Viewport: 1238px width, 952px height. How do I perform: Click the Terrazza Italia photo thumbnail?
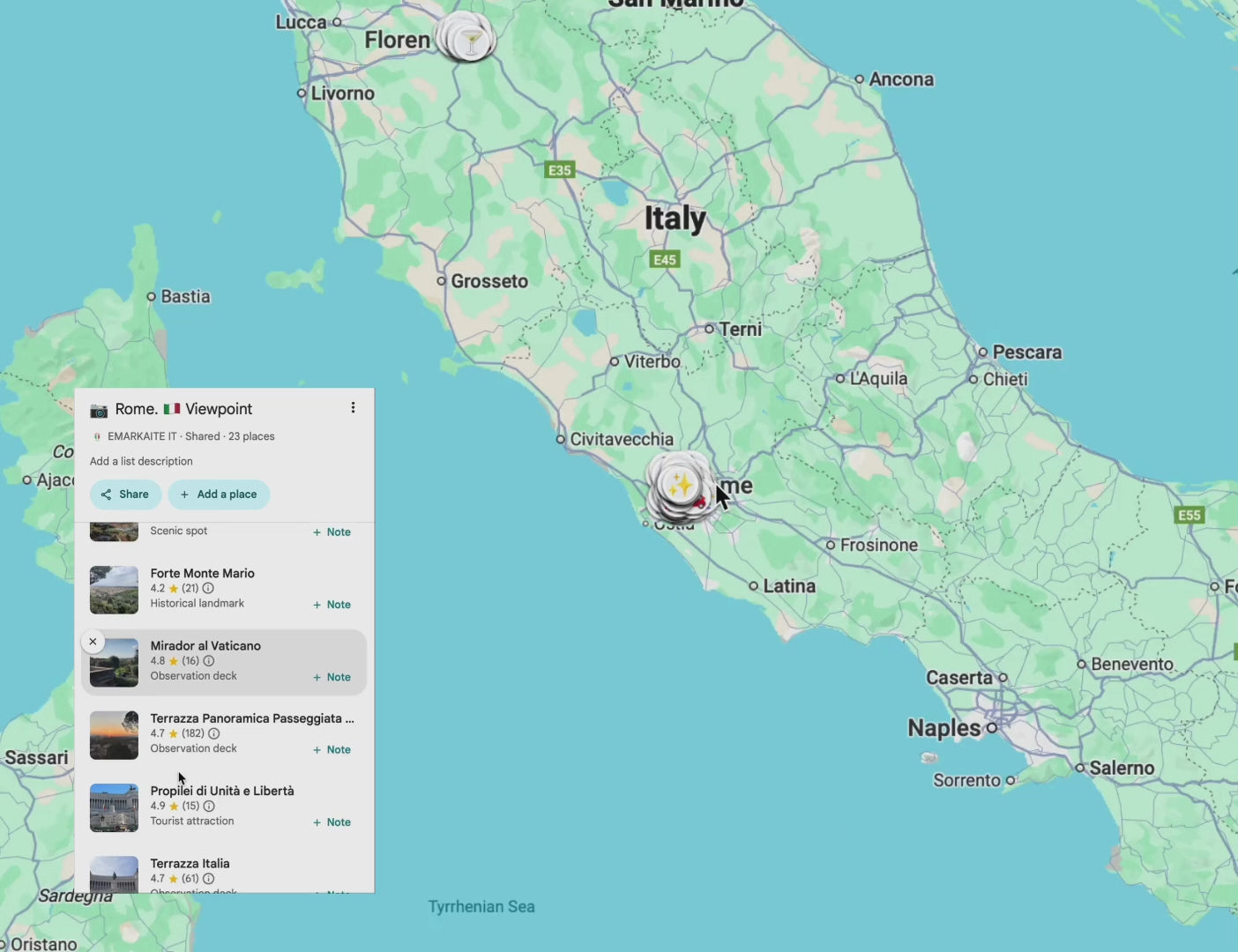[x=114, y=875]
